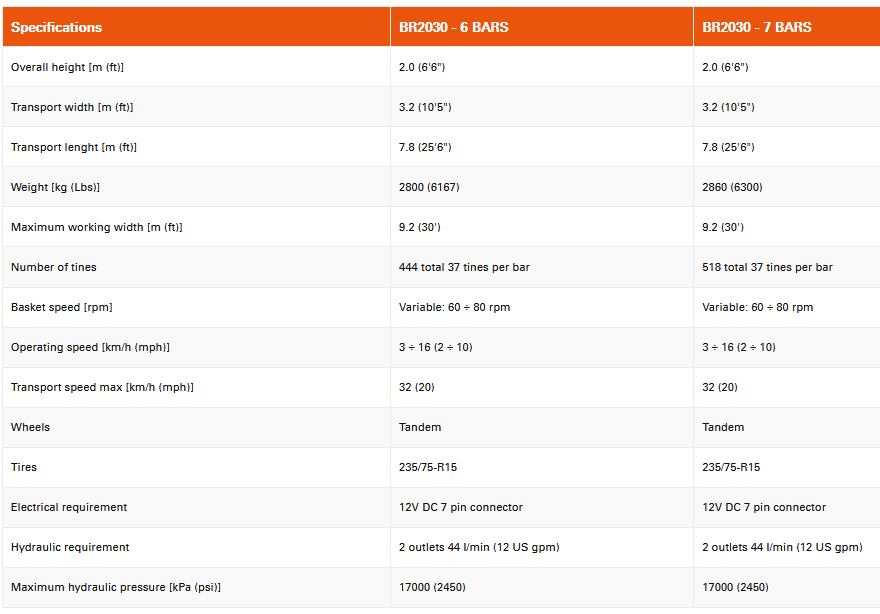Click the Operating speed row label
The height and width of the screenshot is (614, 880).
click(x=90, y=347)
